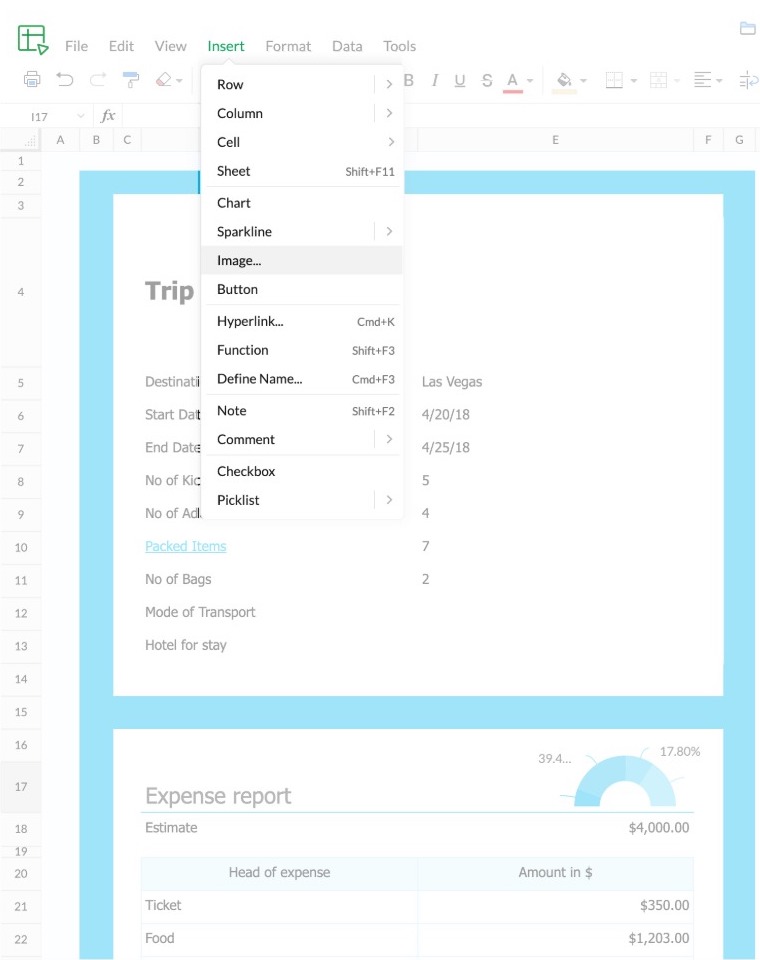This screenshot has width=760, height=960.
Task: Click the Redo arrow icon
Action: [97, 80]
